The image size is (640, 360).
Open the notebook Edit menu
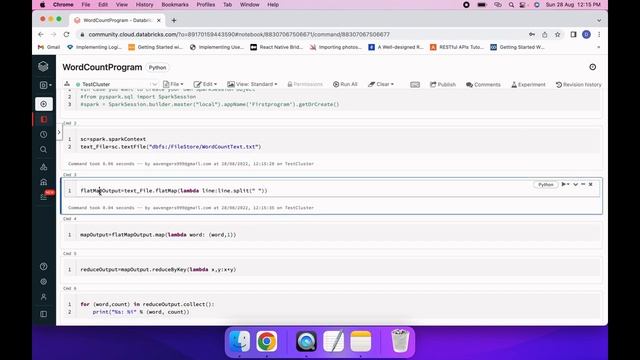tap(205, 84)
